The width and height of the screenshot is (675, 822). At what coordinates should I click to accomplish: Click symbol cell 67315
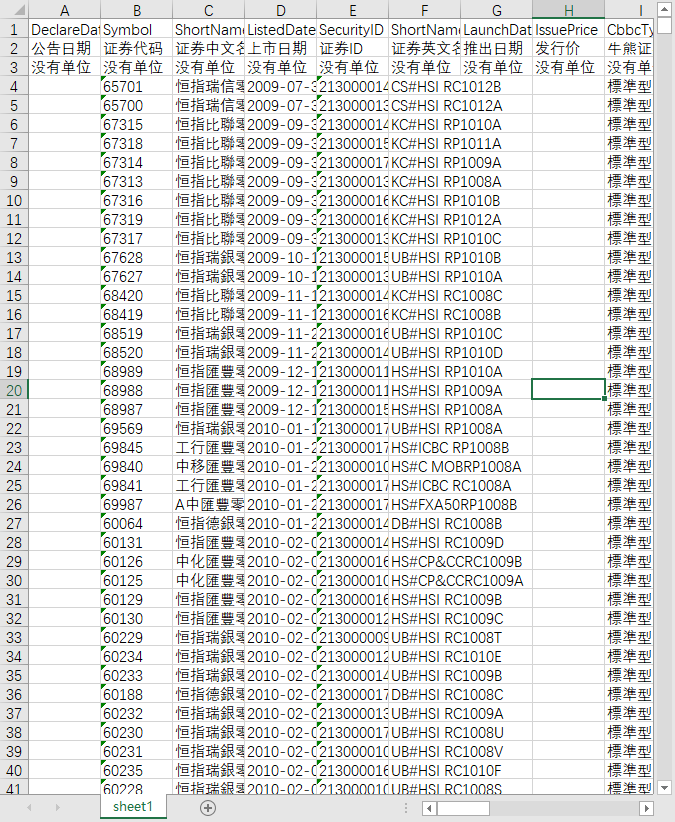tap(136, 124)
